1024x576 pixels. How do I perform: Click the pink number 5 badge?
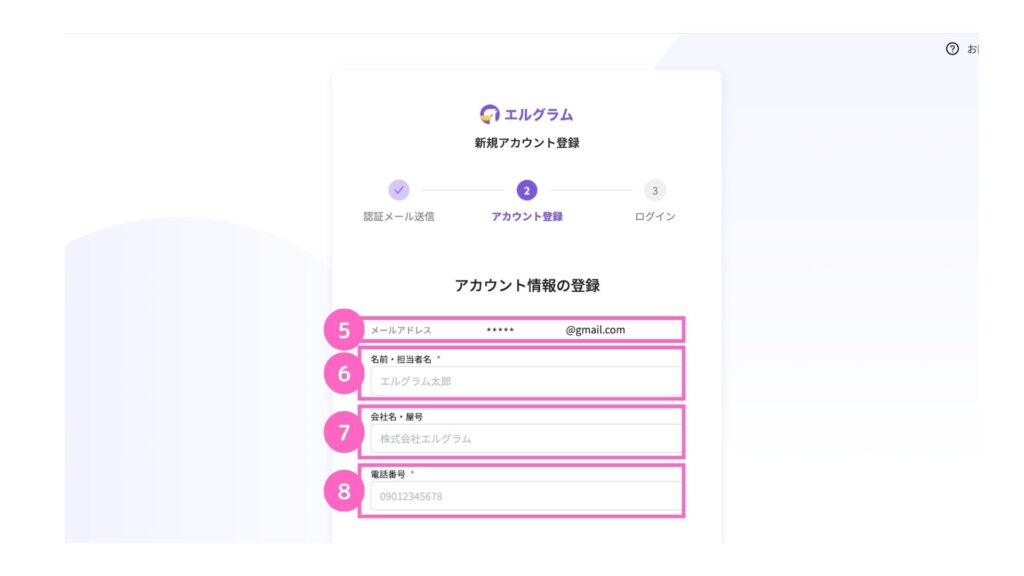[x=343, y=330]
